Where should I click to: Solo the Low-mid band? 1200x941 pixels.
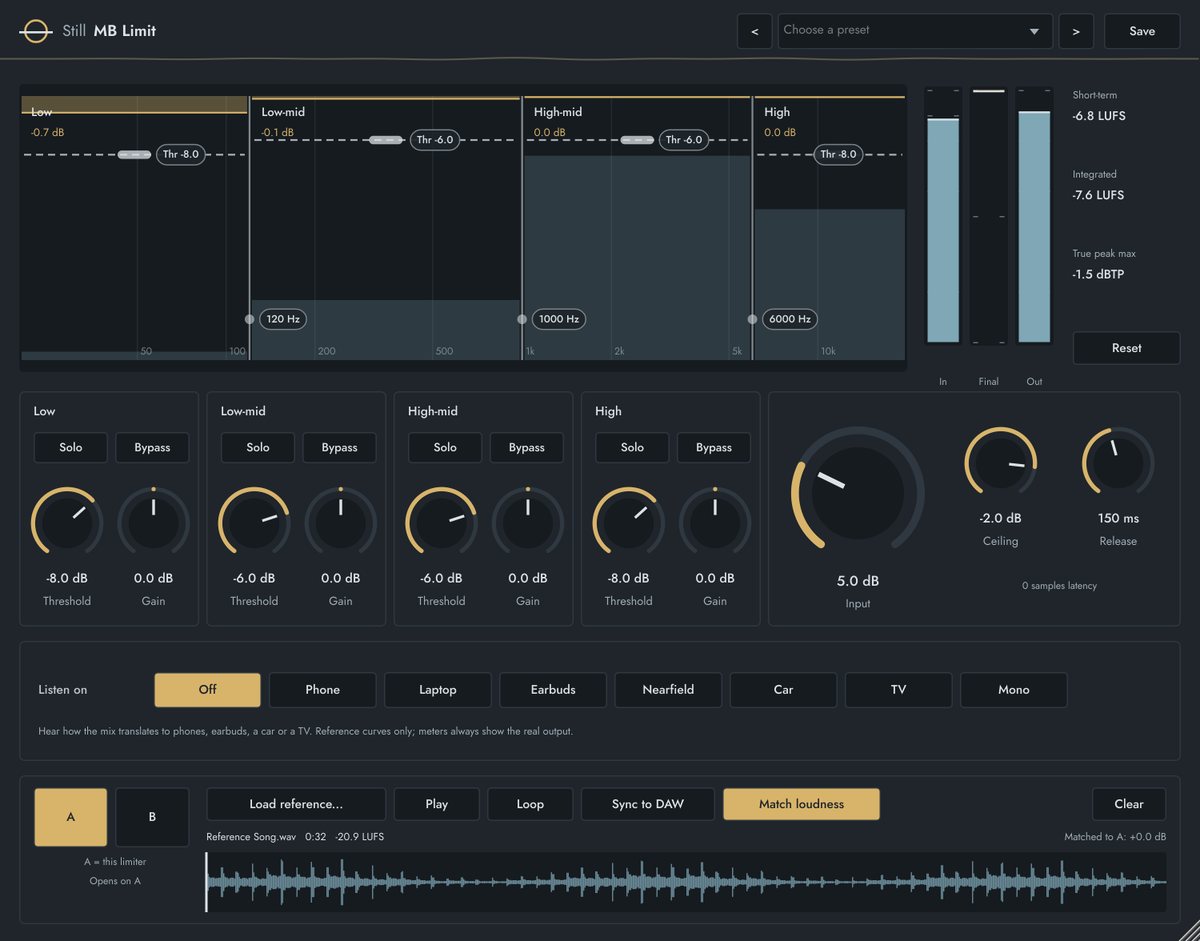pos(258,447)
